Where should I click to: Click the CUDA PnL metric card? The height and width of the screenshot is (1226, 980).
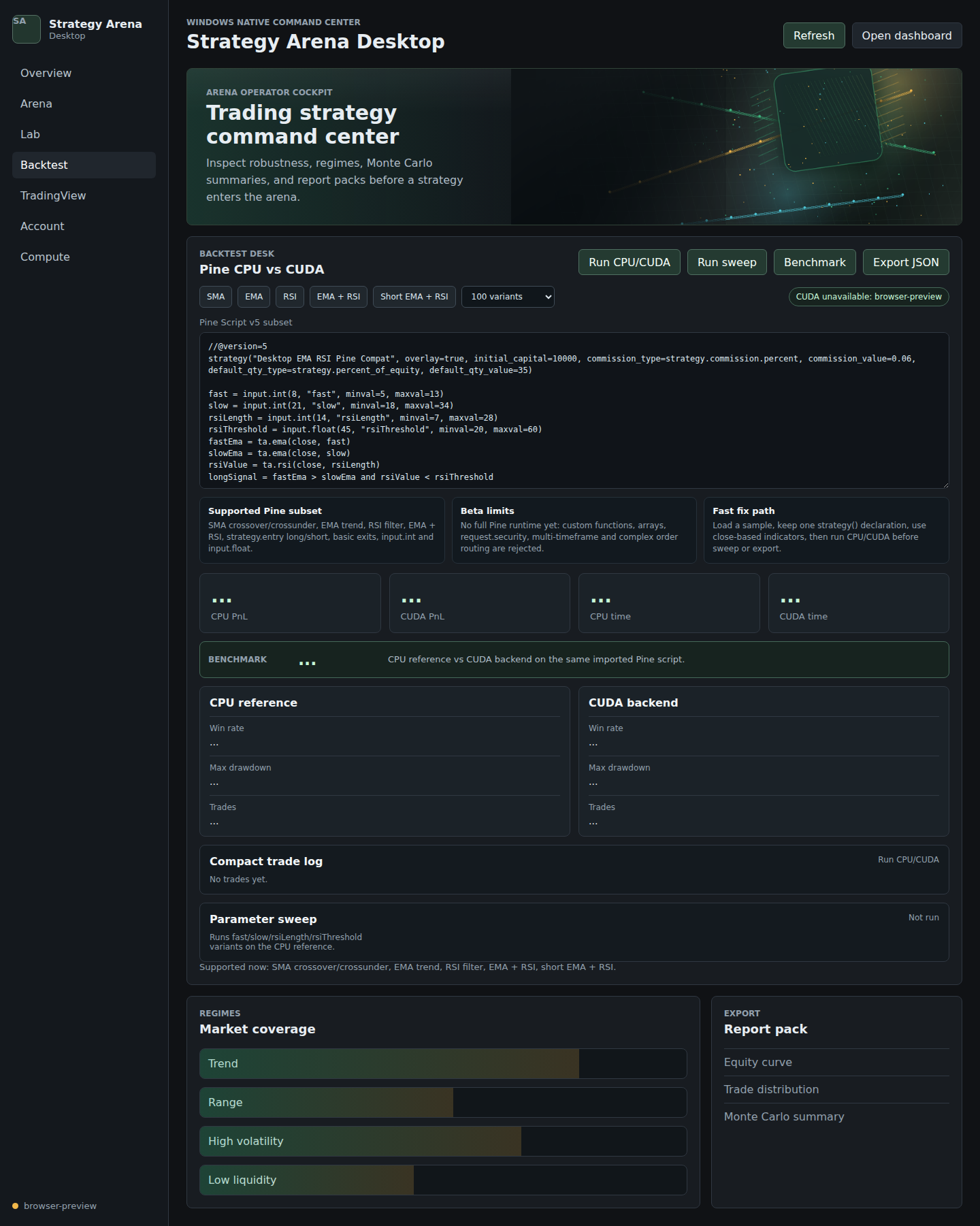coord(479,603)
